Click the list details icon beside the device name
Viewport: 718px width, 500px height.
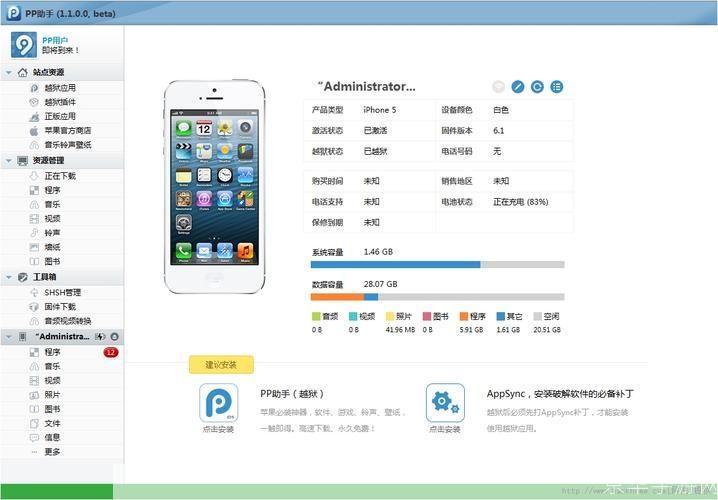(557, 87)
